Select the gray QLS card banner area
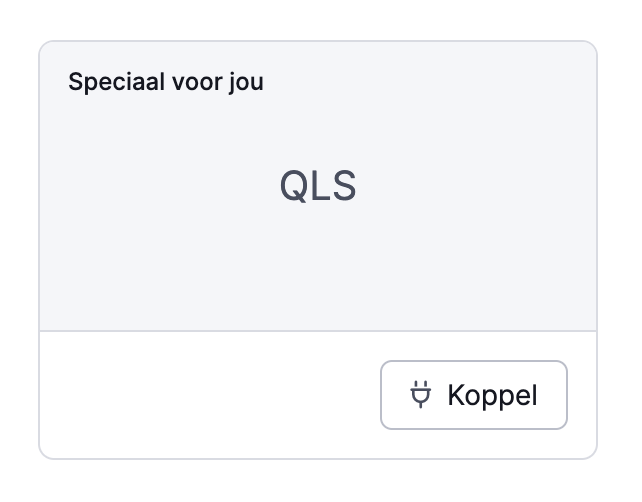This screenshot has height=502, width=642. tap(318, 186)
